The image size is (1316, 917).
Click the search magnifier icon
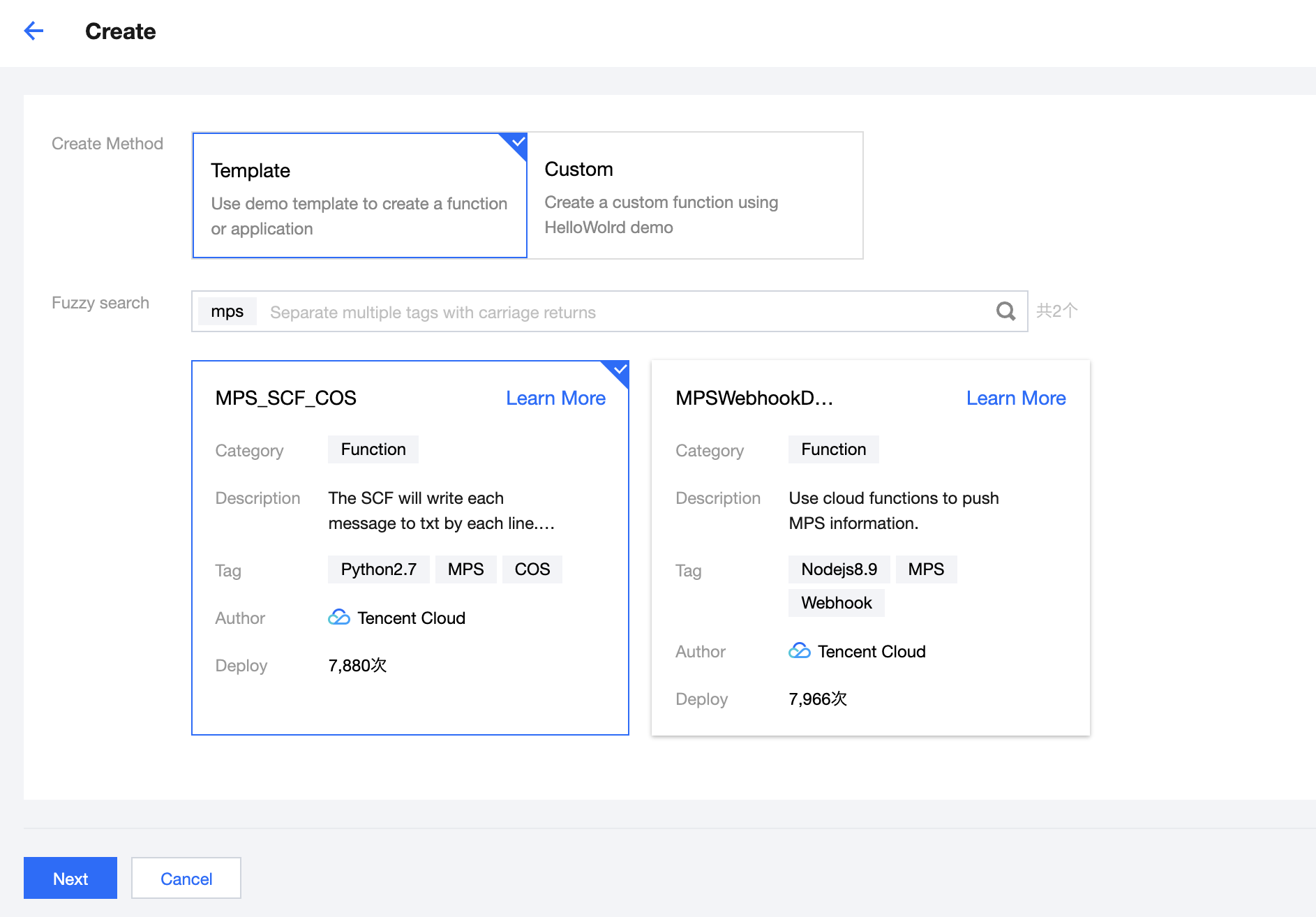click(x=1005, y=311)
